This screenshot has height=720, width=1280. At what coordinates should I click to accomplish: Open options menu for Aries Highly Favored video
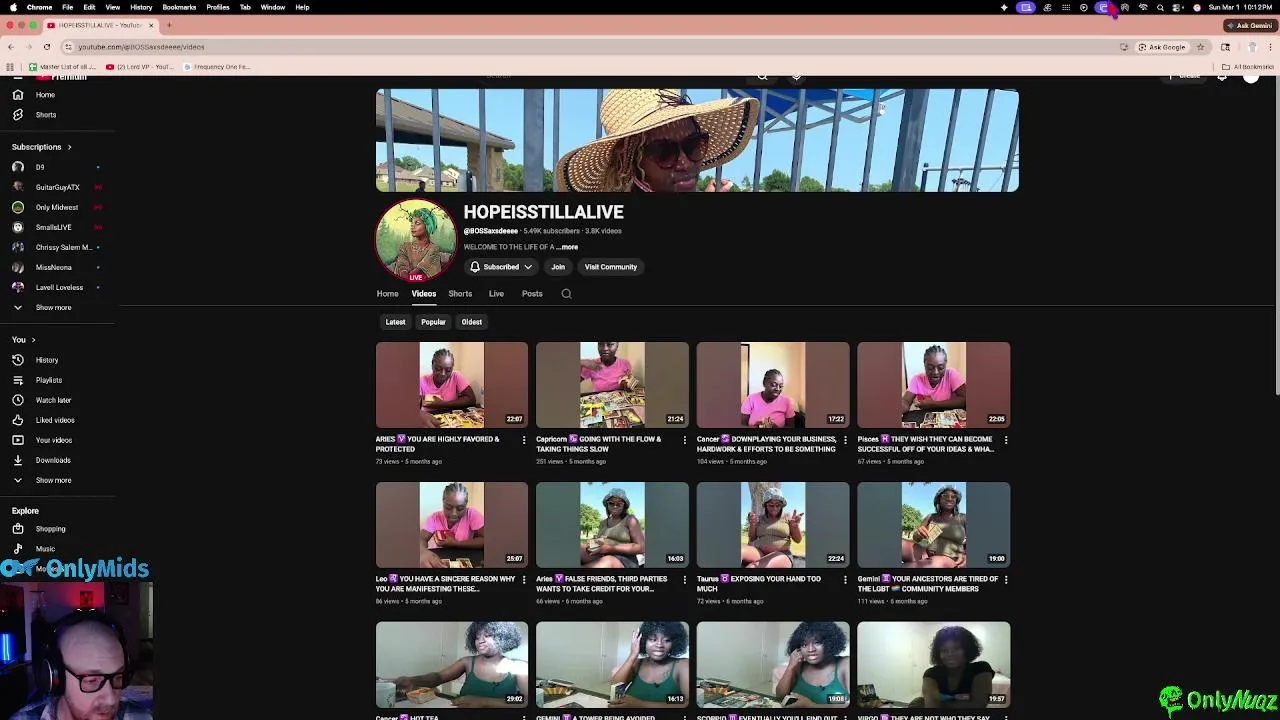(524, 440)
